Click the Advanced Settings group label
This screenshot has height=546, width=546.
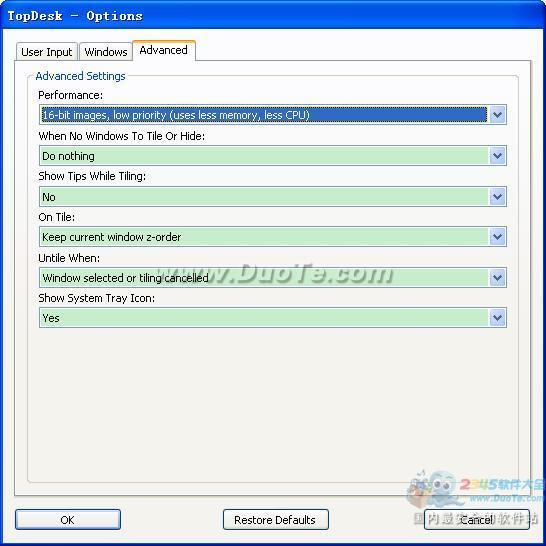point(80,76)
